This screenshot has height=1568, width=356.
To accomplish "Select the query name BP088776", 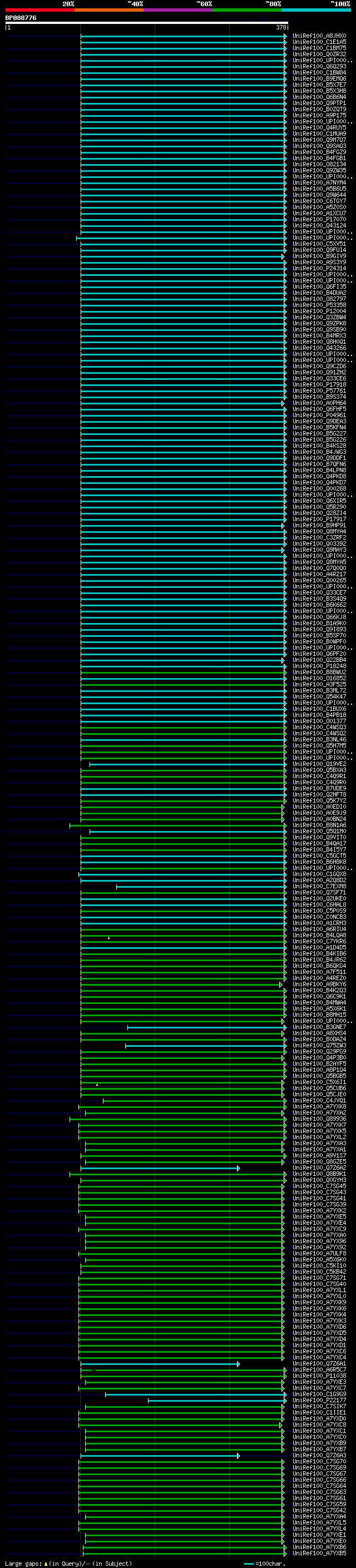I will pos(21,18).
